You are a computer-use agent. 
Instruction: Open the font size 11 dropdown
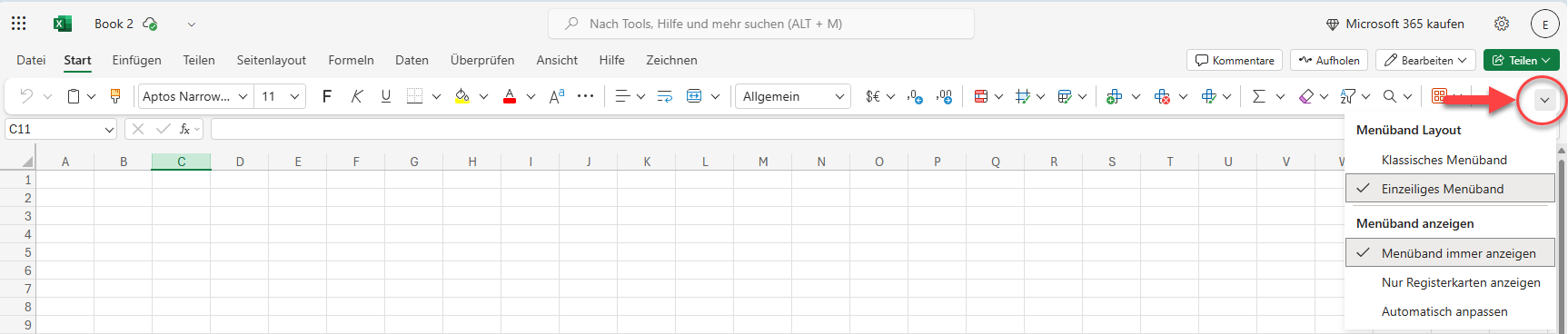coord(281,96)
